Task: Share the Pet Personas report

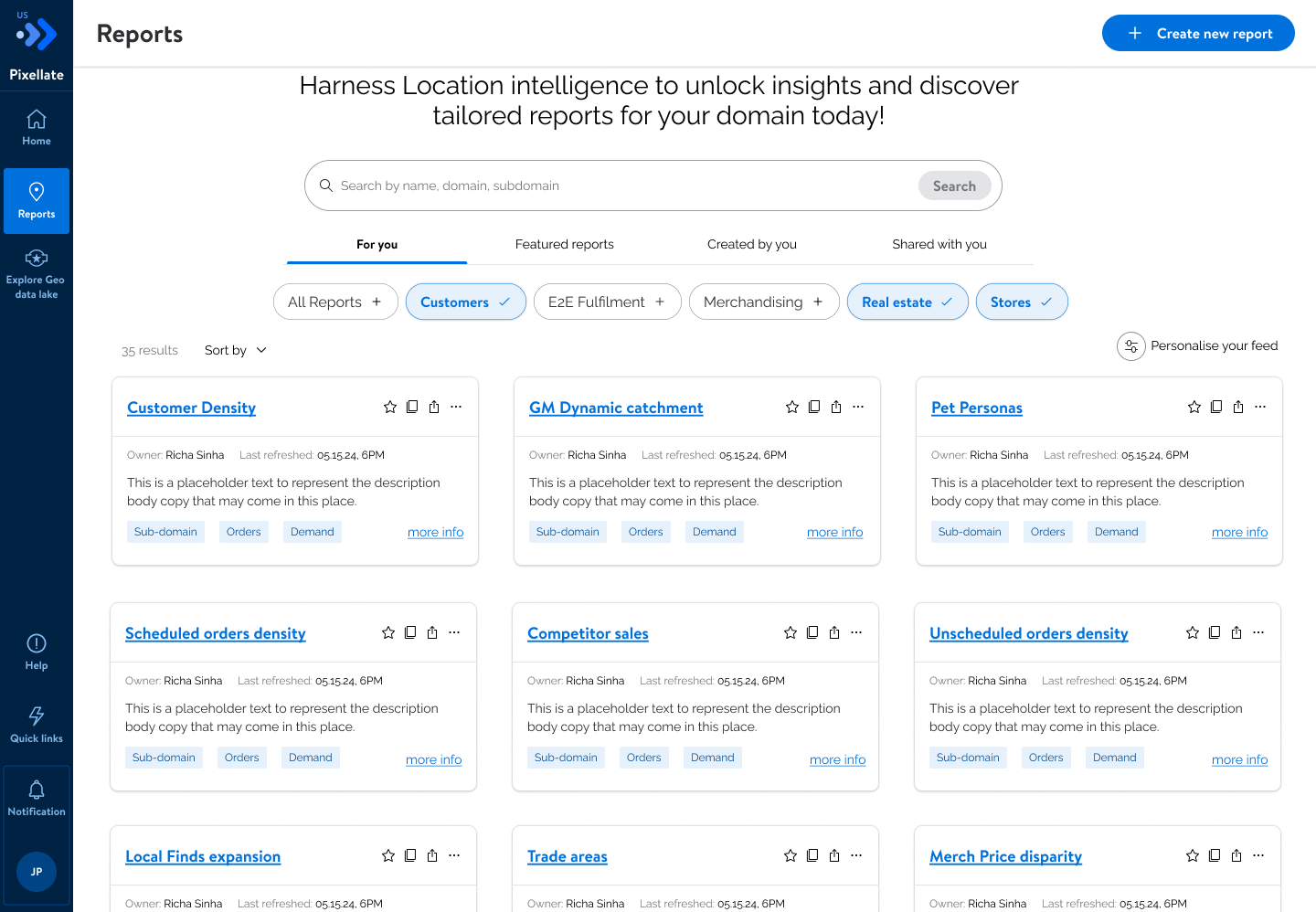Action: (x=1238, y=407)
